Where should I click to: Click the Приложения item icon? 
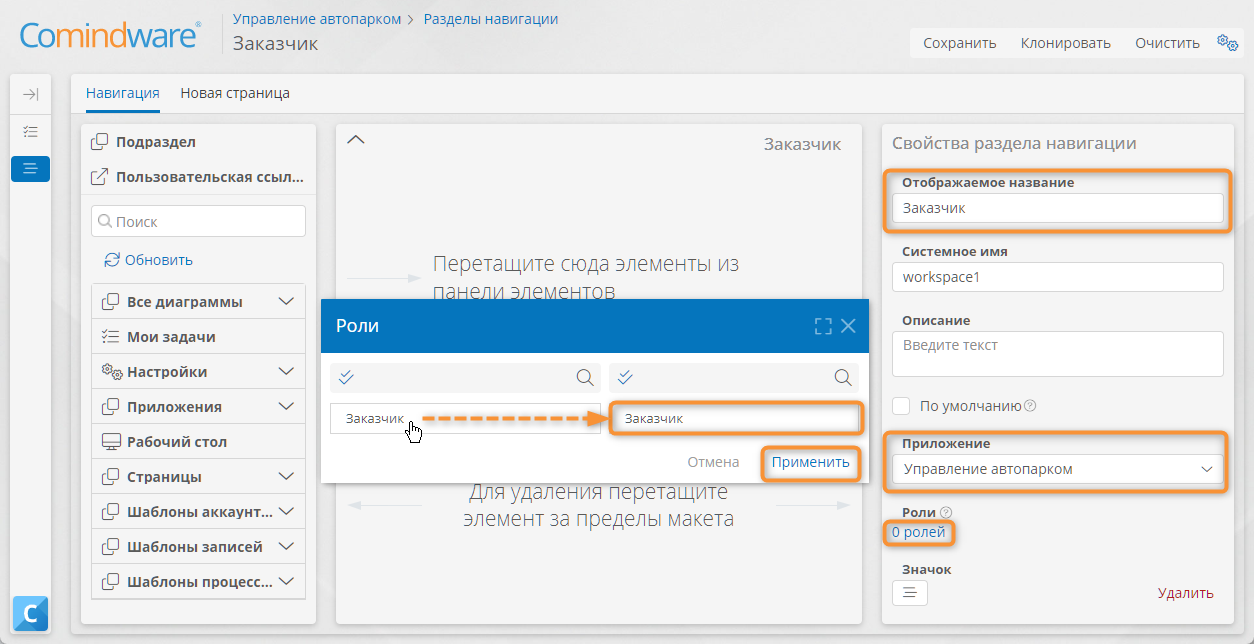pyautogui.click(x=111, y=407)
